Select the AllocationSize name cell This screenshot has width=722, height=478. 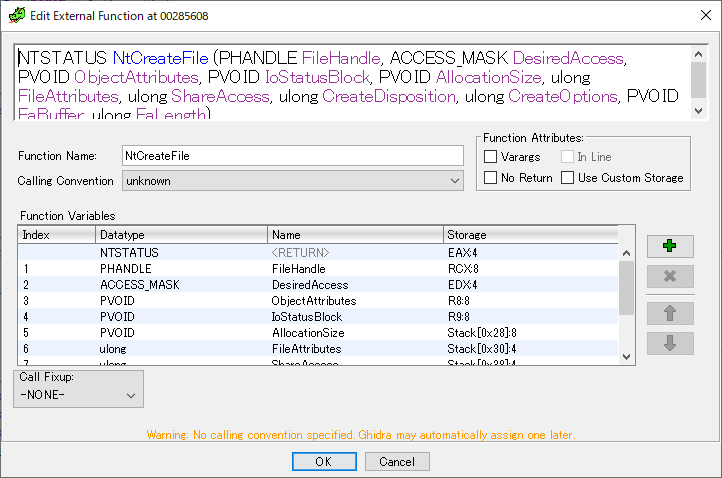355,333
